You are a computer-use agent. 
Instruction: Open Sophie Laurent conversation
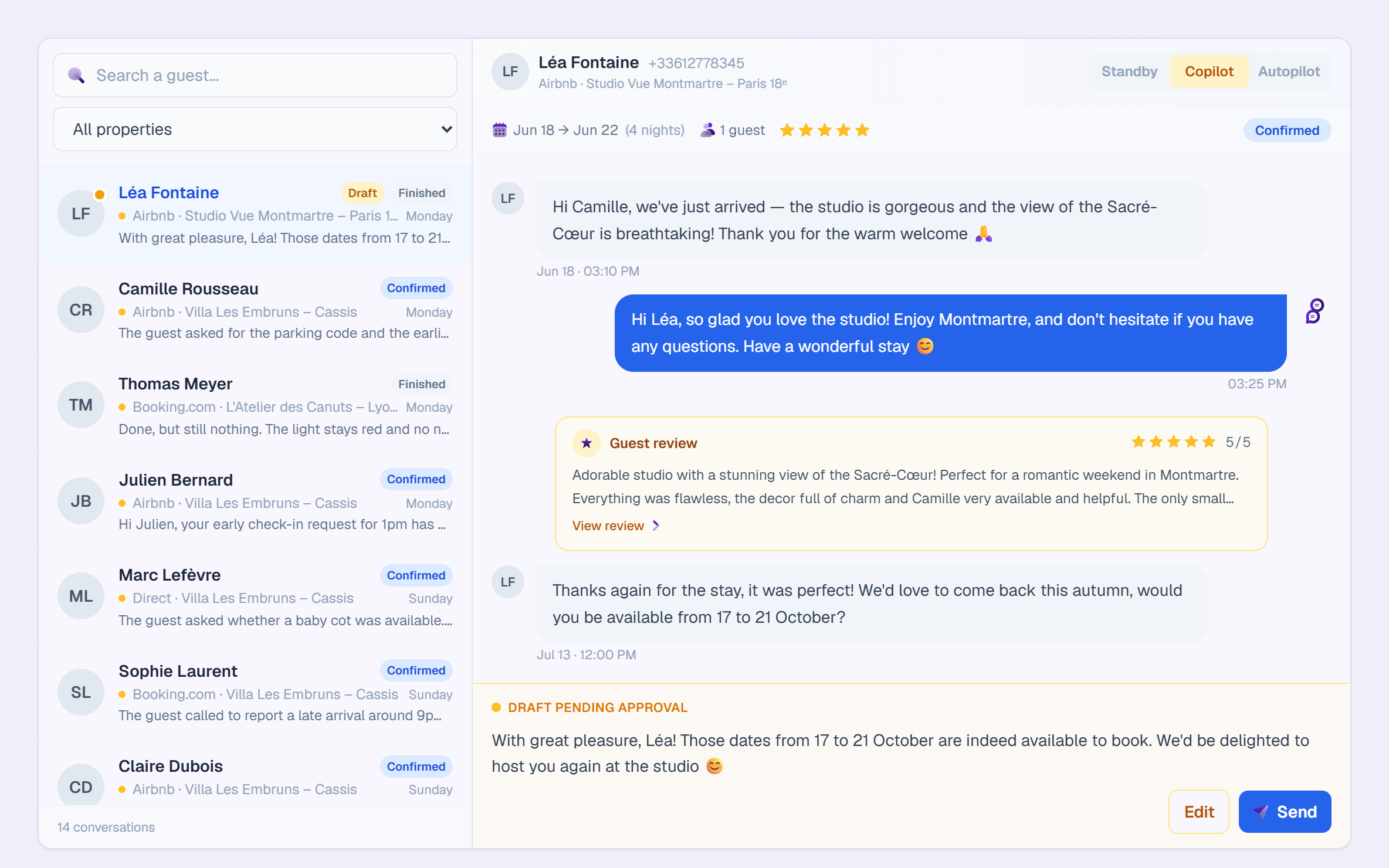point(255,692)
